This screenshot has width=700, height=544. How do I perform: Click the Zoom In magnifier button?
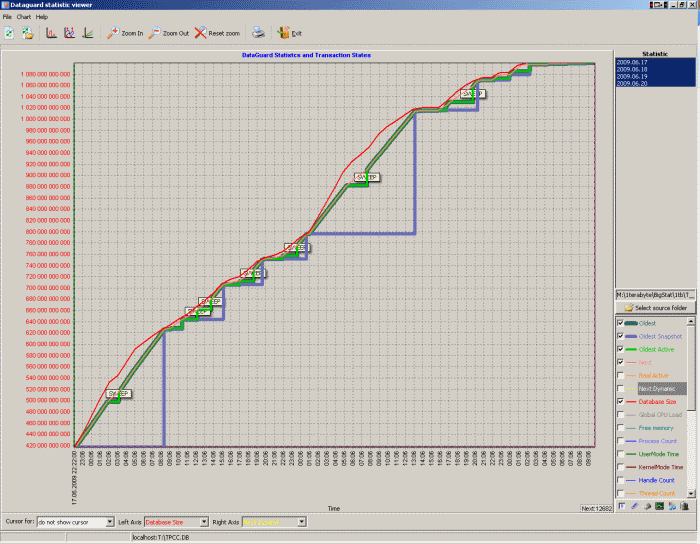pyautogui.click(x=124, y=33)
